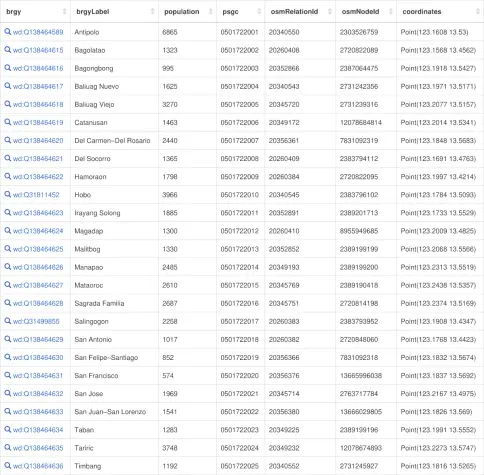
Task: Click magnifier icon in Del Socorro row
Action: pyautogui.click(x=7, y=158)
